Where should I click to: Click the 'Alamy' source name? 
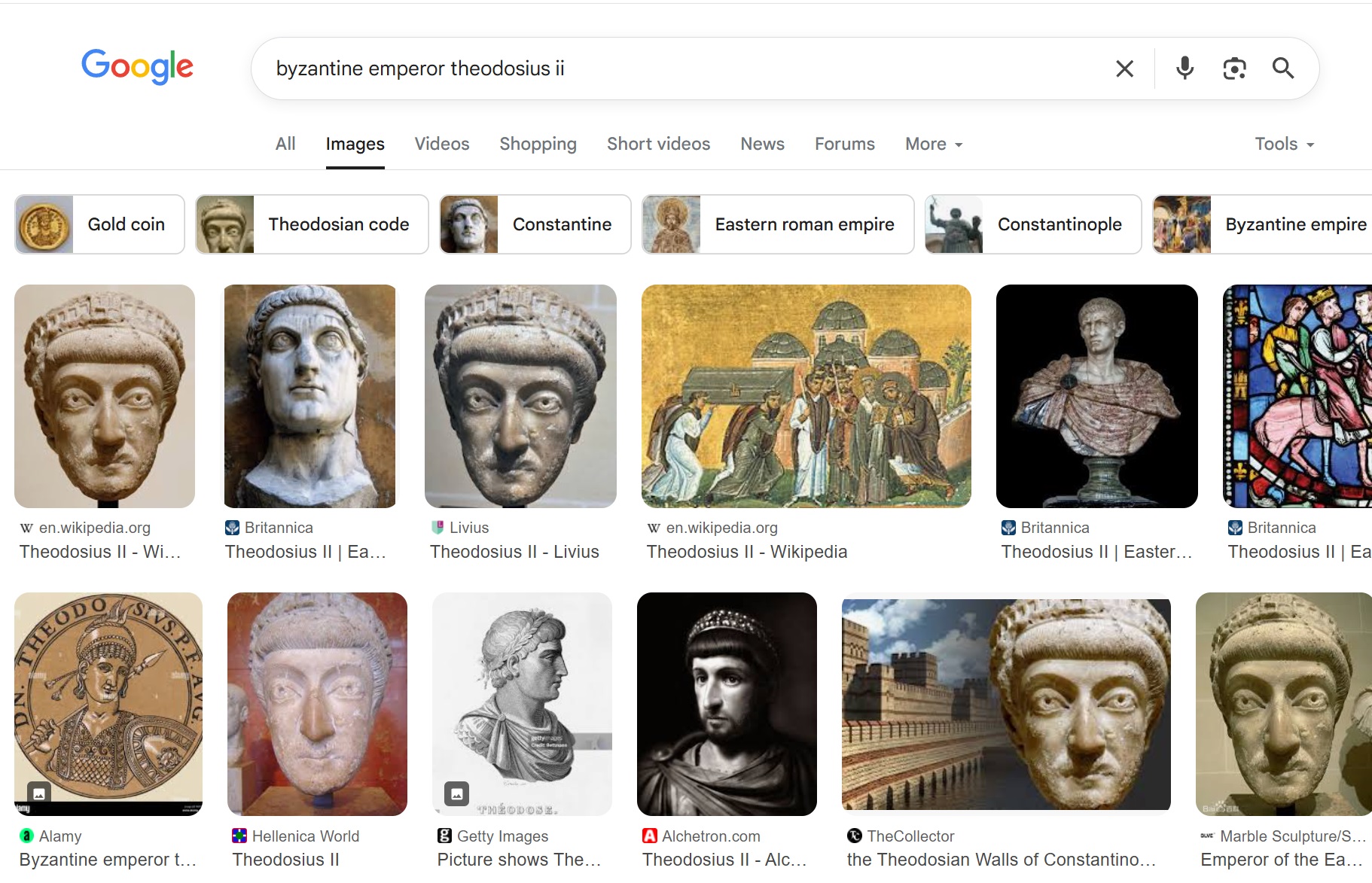[60, 836]
